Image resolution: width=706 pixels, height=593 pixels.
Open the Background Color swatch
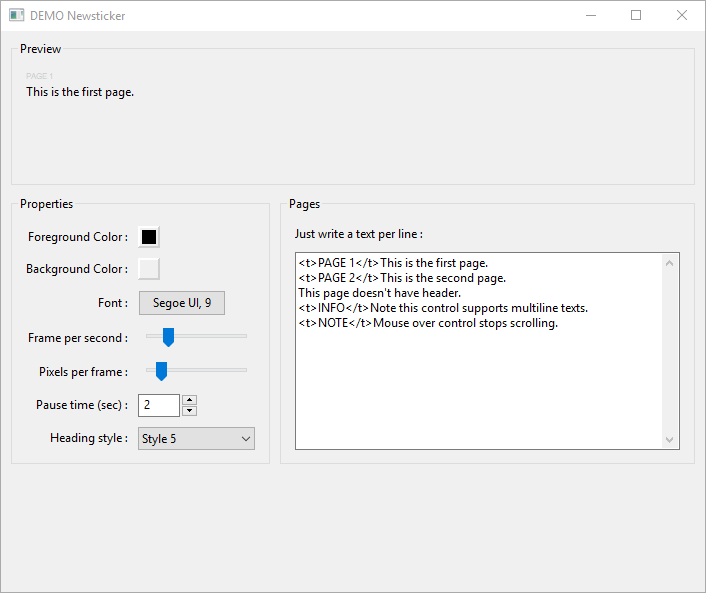[149, 268]
